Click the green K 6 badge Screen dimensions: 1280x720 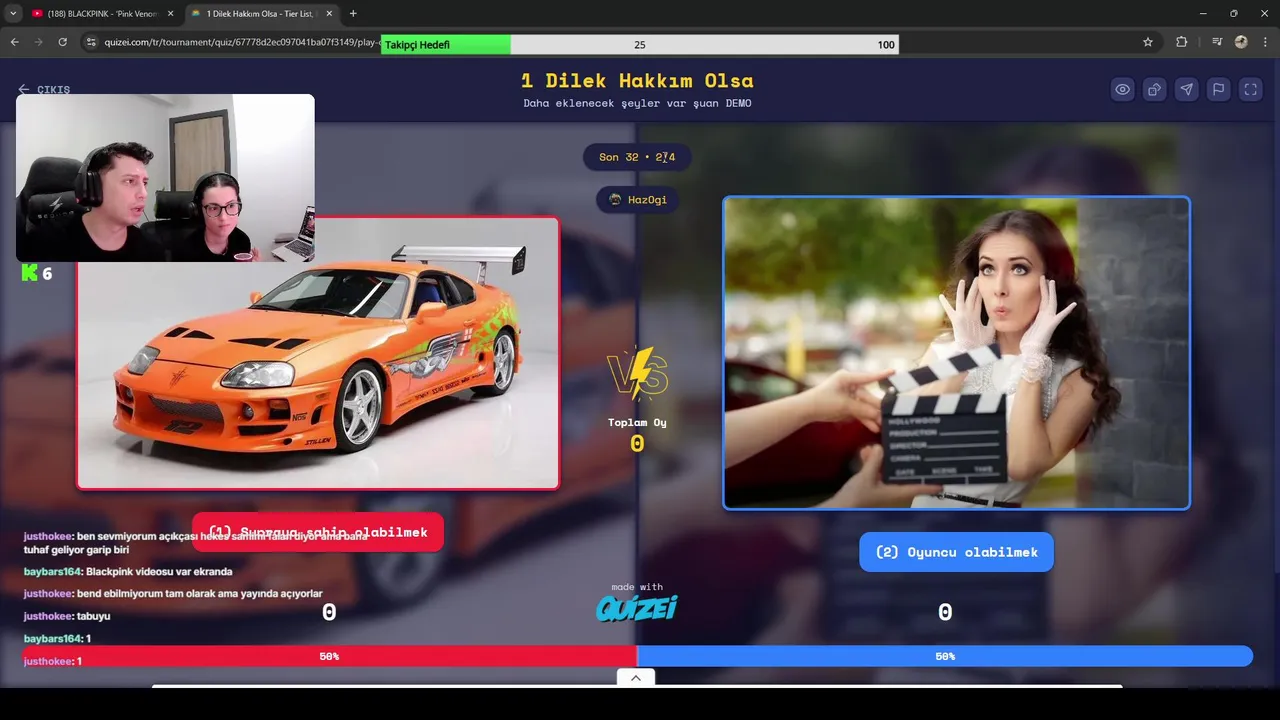pos(37,273)
